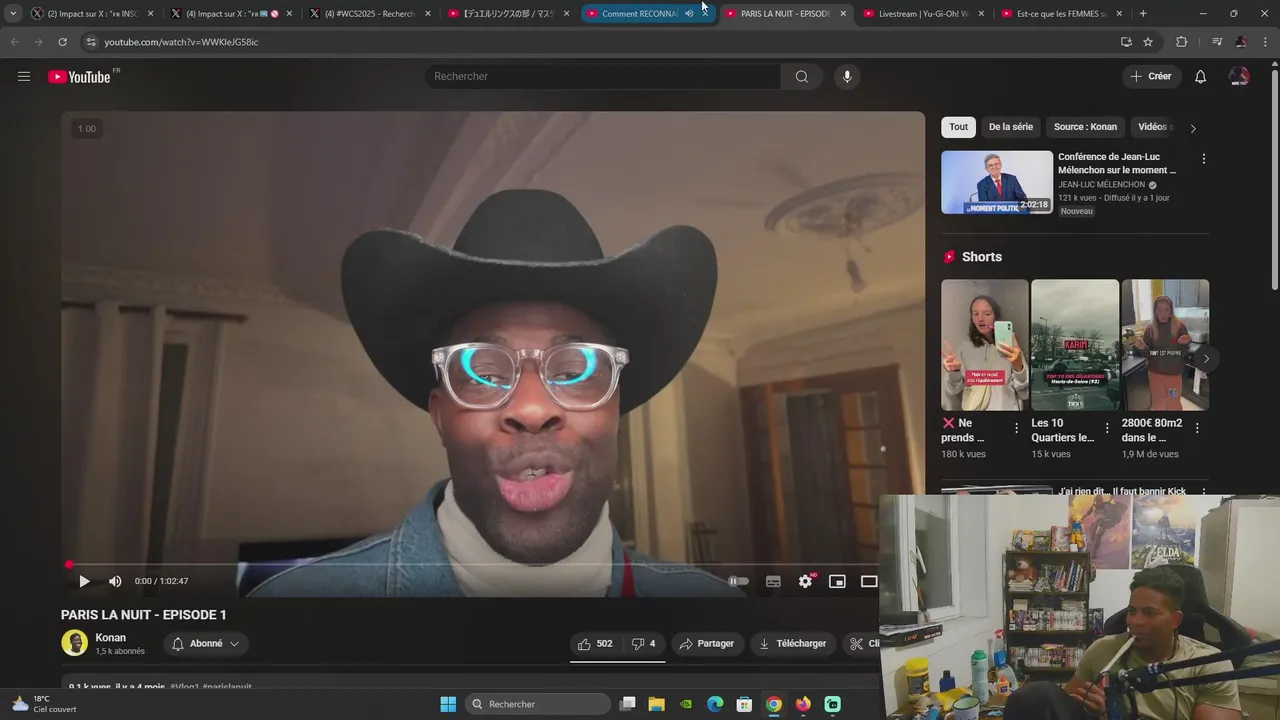Open Chrome extensions puzzle icon
This screenshot has height=720, width=1280.
point(1182,42)
